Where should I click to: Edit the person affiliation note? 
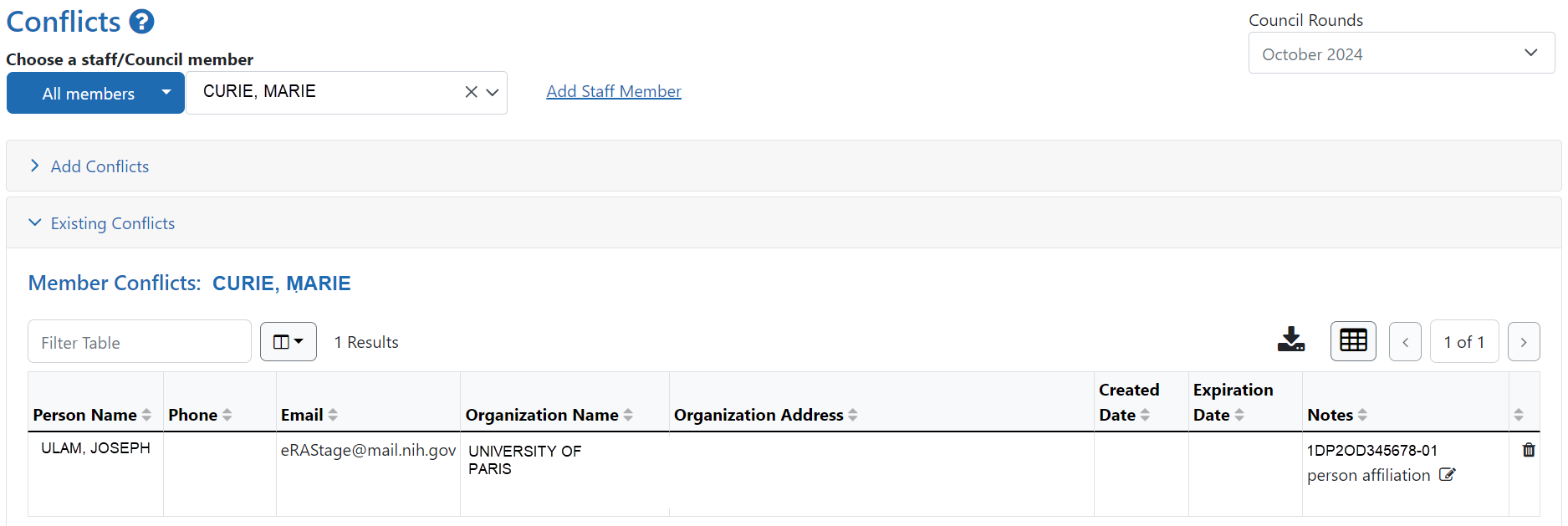point(1448,475)
